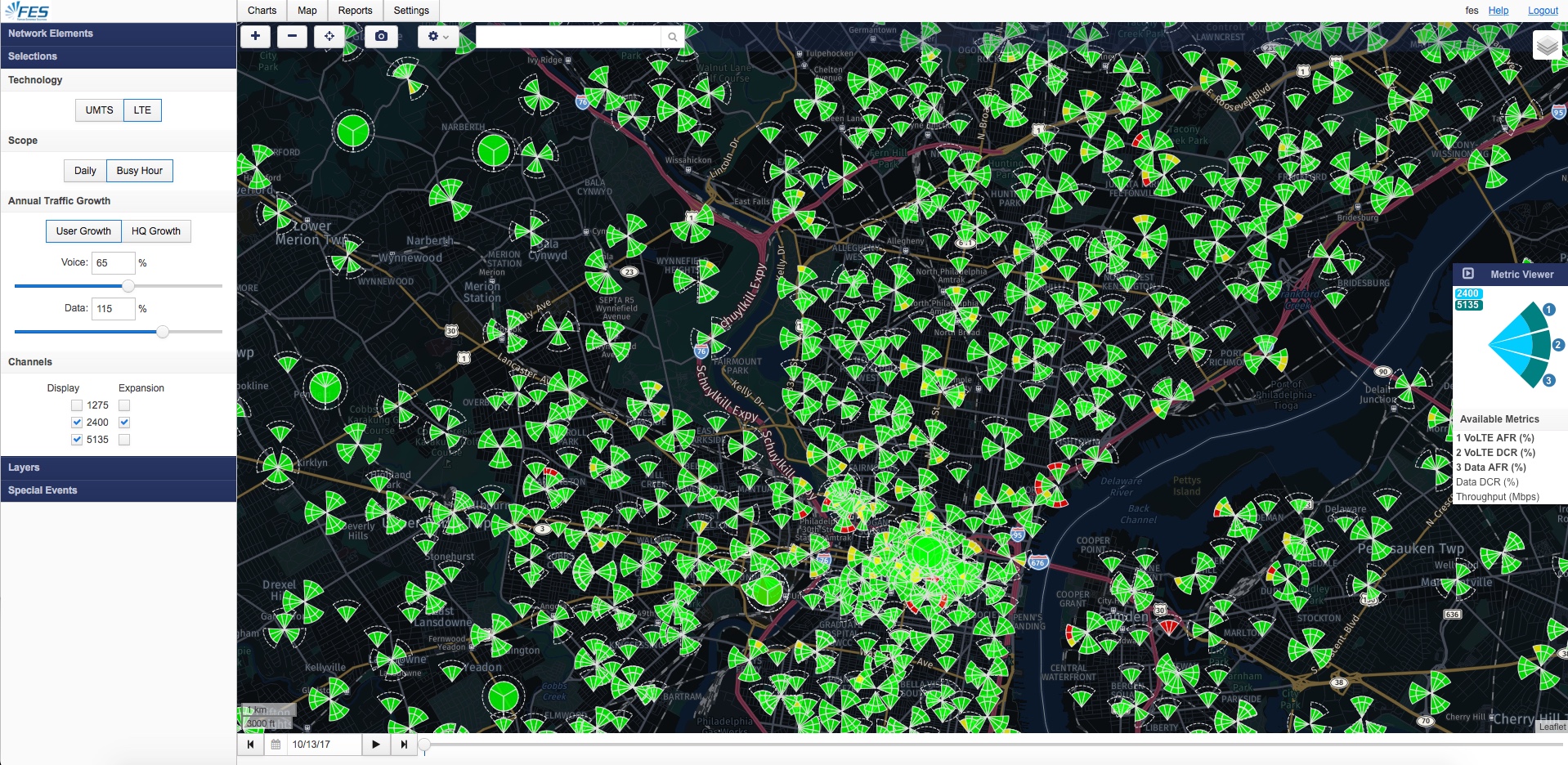Screen dimensions: 1568x765
Task: Select sector number 3 in Metric Viewer
Action: pos(1548,381)
